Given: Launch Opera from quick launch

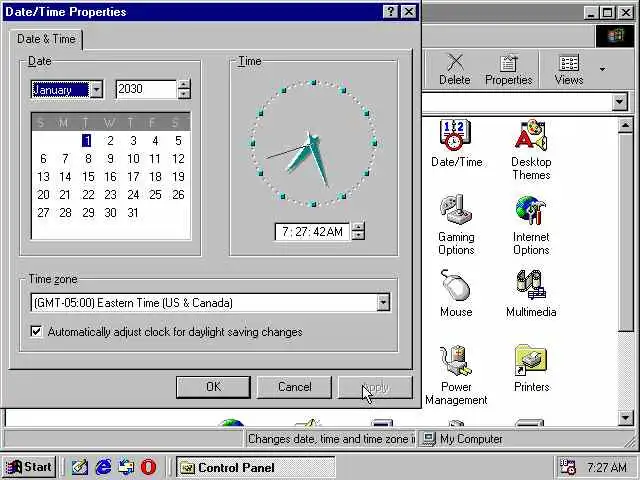Looking at the screenshot, I should [x=148, y=467].
